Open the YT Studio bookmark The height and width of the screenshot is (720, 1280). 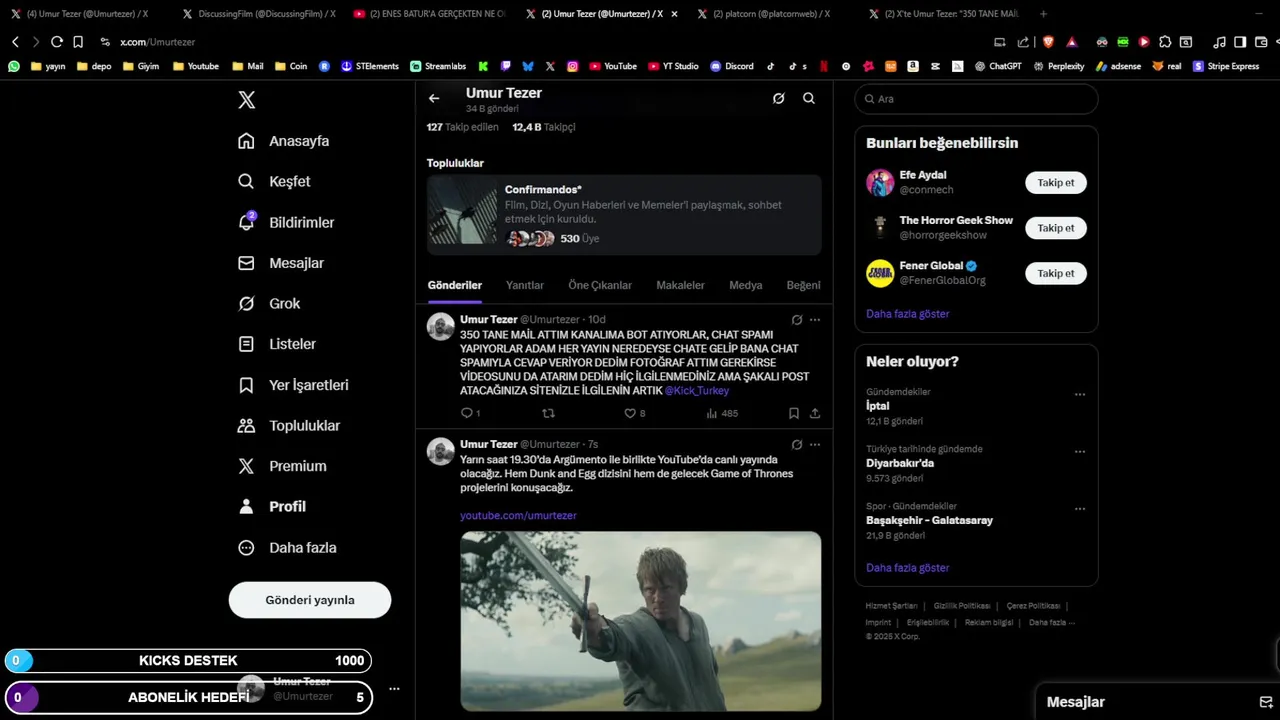coord(674,66)
